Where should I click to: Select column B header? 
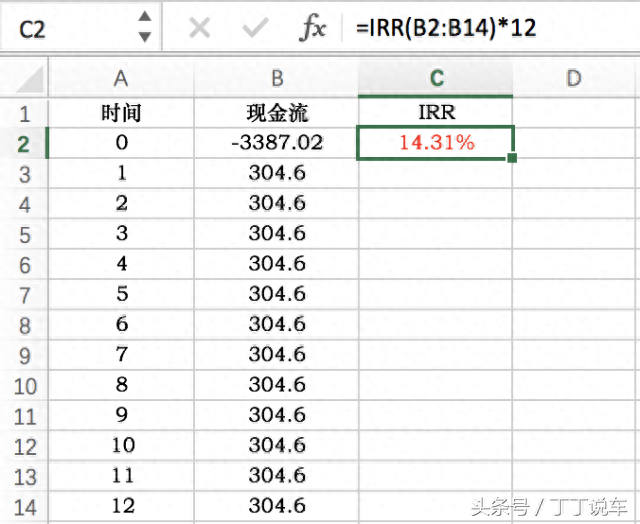click(x=277, y=78)
